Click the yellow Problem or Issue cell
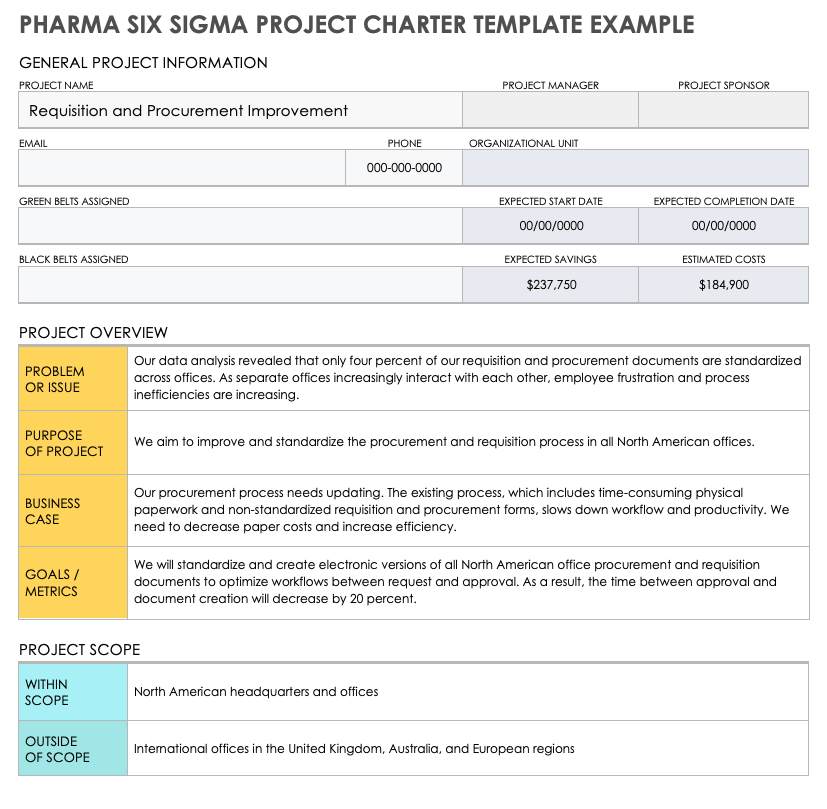The width and height of the screenshot is (827, 809). 74,379
